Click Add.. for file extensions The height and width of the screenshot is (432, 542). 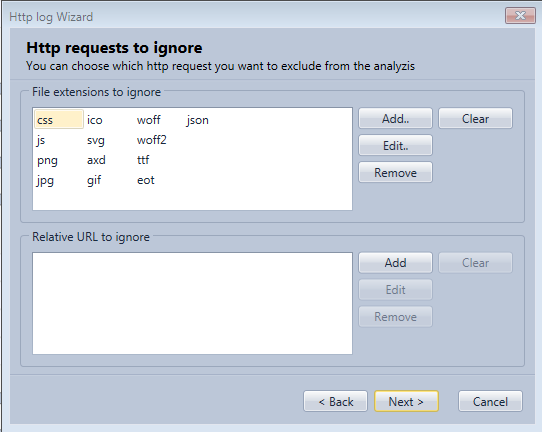tap(395, 119)
